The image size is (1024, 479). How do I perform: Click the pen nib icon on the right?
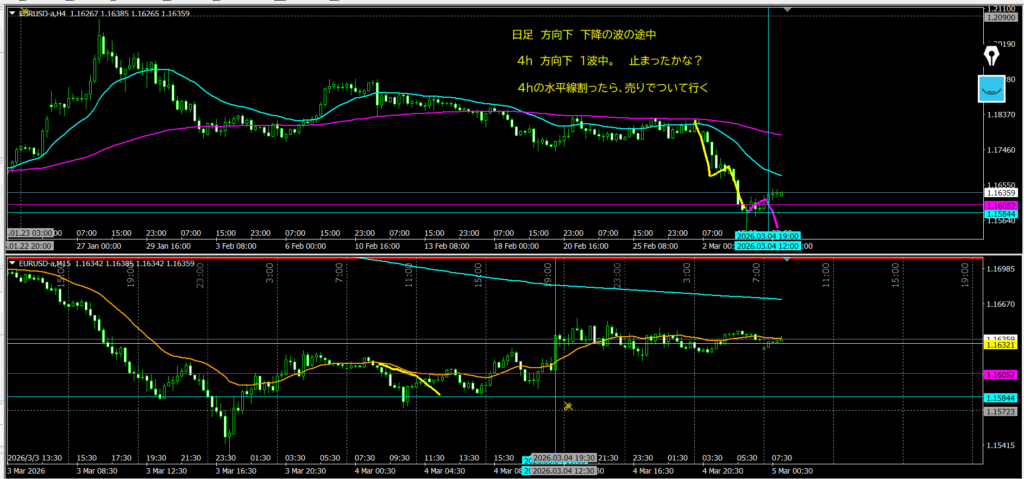click(993, 54)
